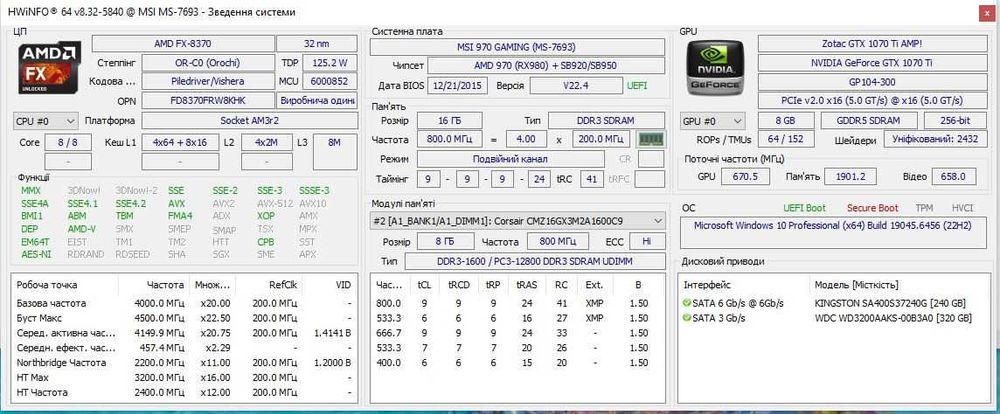Click the Подвійний канал mode field
This screenshot has height=414, width=1000.
pyautogui.click(x=510, y=159)
